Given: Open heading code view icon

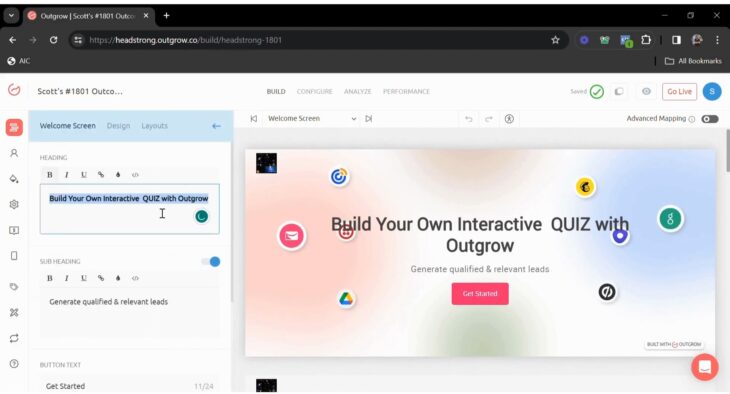Looking at the screenshot, I should point(135,175).
